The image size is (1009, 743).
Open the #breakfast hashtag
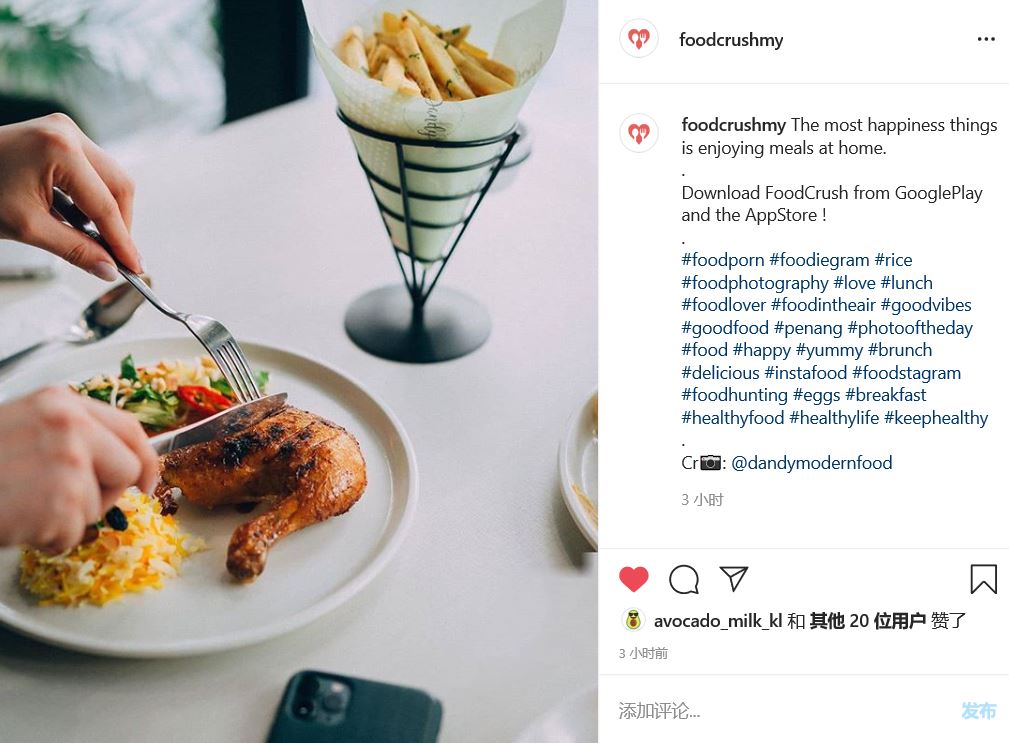pos(885,395)
